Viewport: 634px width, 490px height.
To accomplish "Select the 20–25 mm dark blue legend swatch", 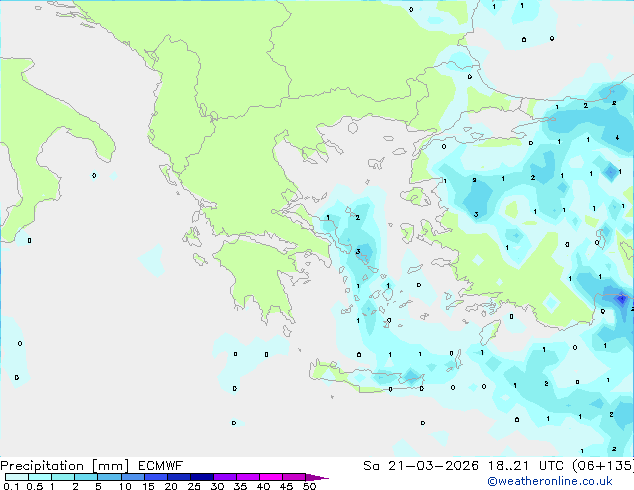I will click(x=178, y=477).
